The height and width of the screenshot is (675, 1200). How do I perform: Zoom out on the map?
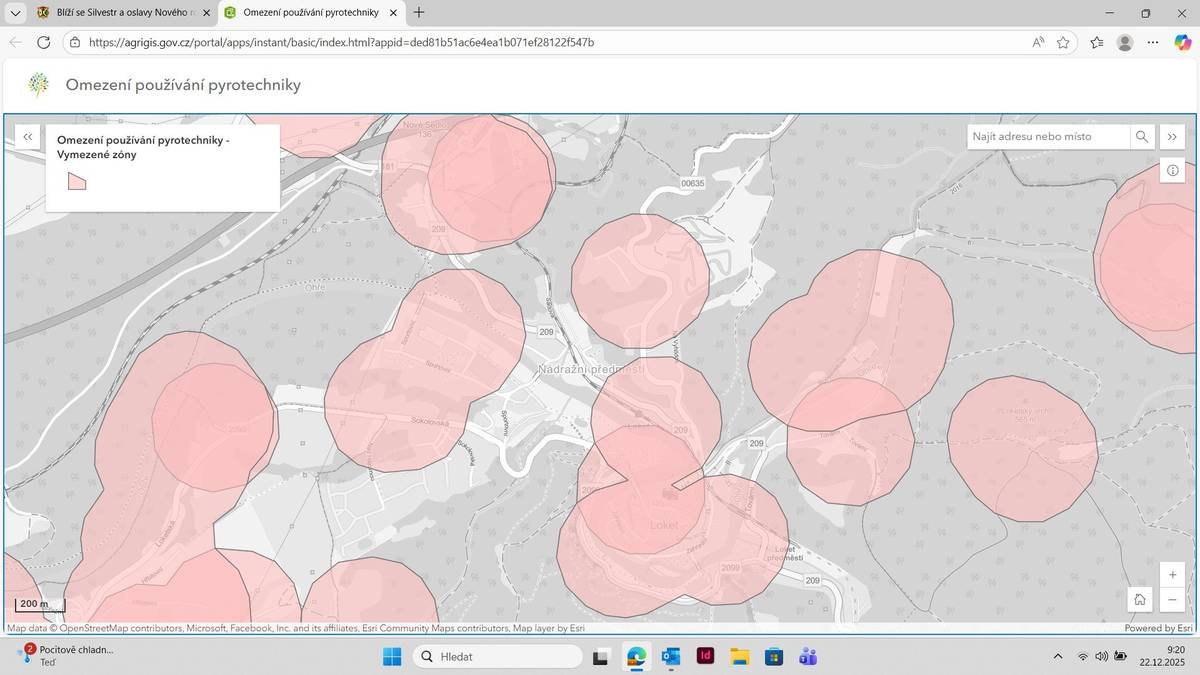point(1172,600)
